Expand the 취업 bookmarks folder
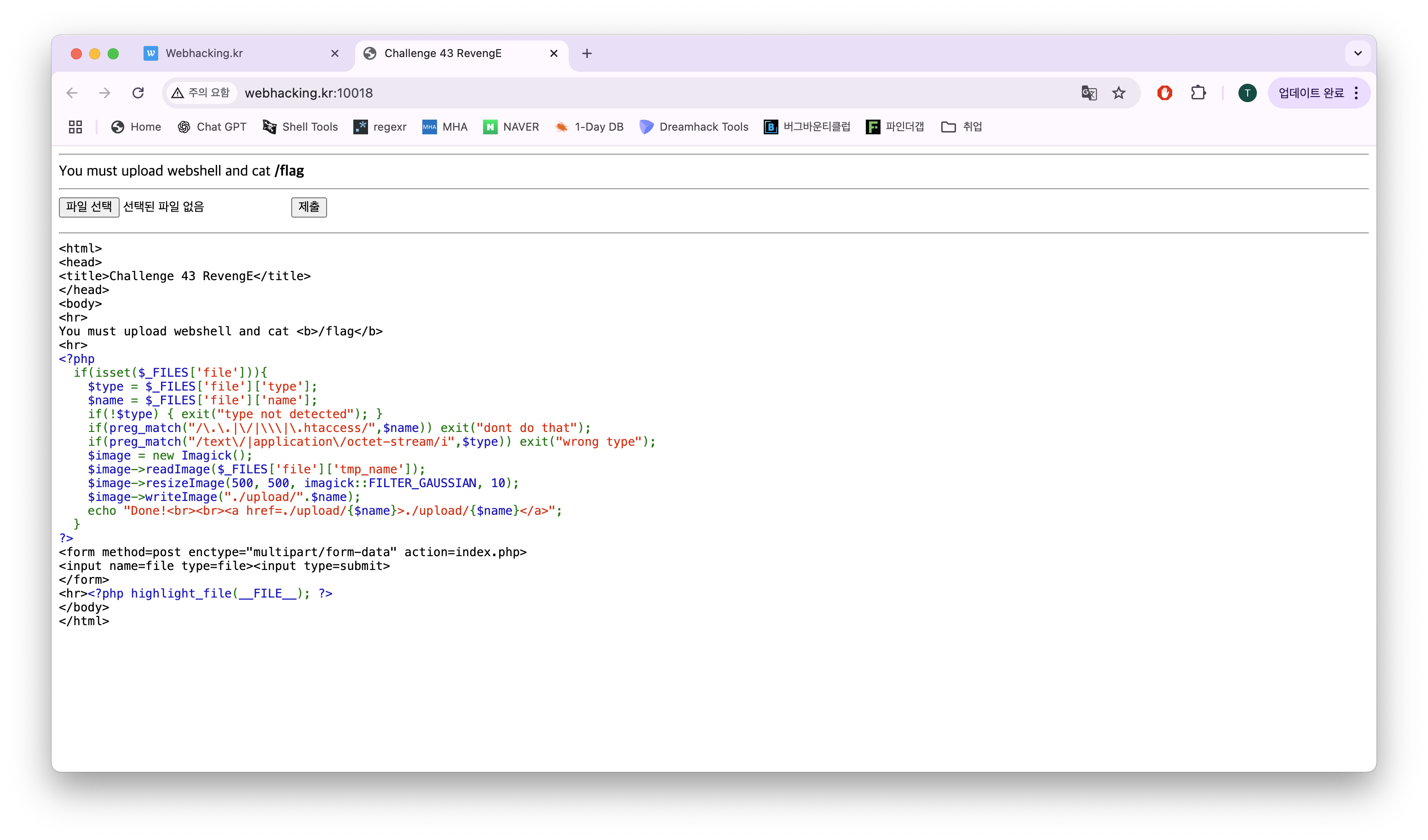1428x840 pixels. 961,127
